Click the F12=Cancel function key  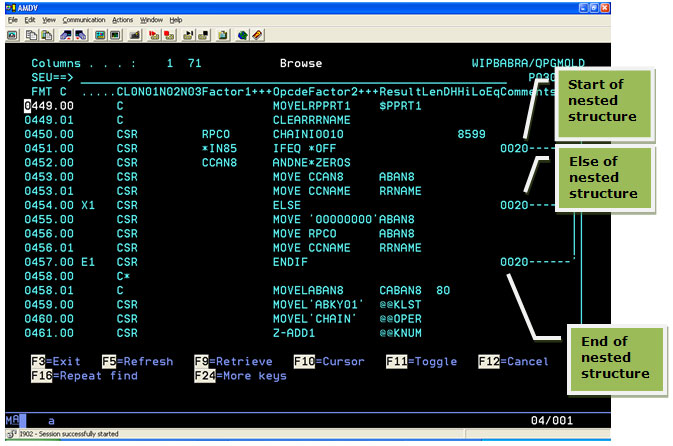513,361
